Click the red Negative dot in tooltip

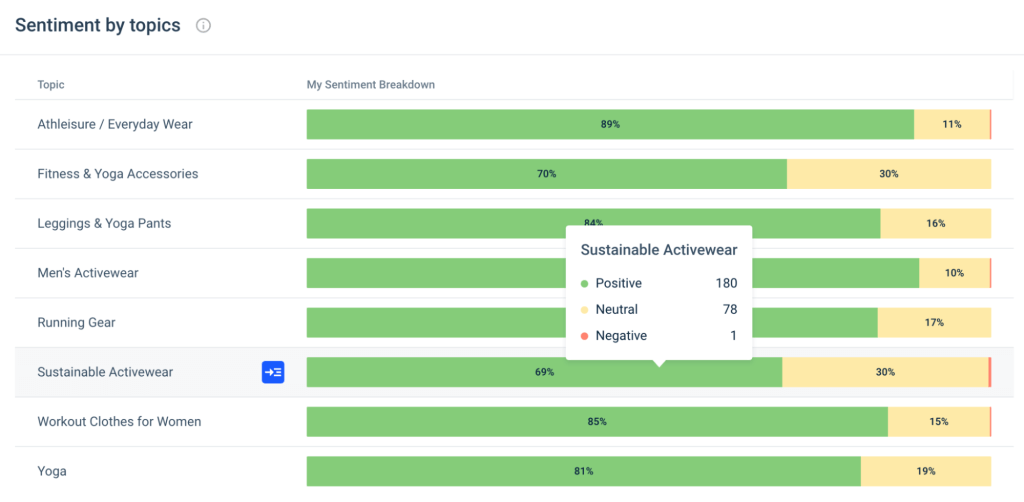585,336
